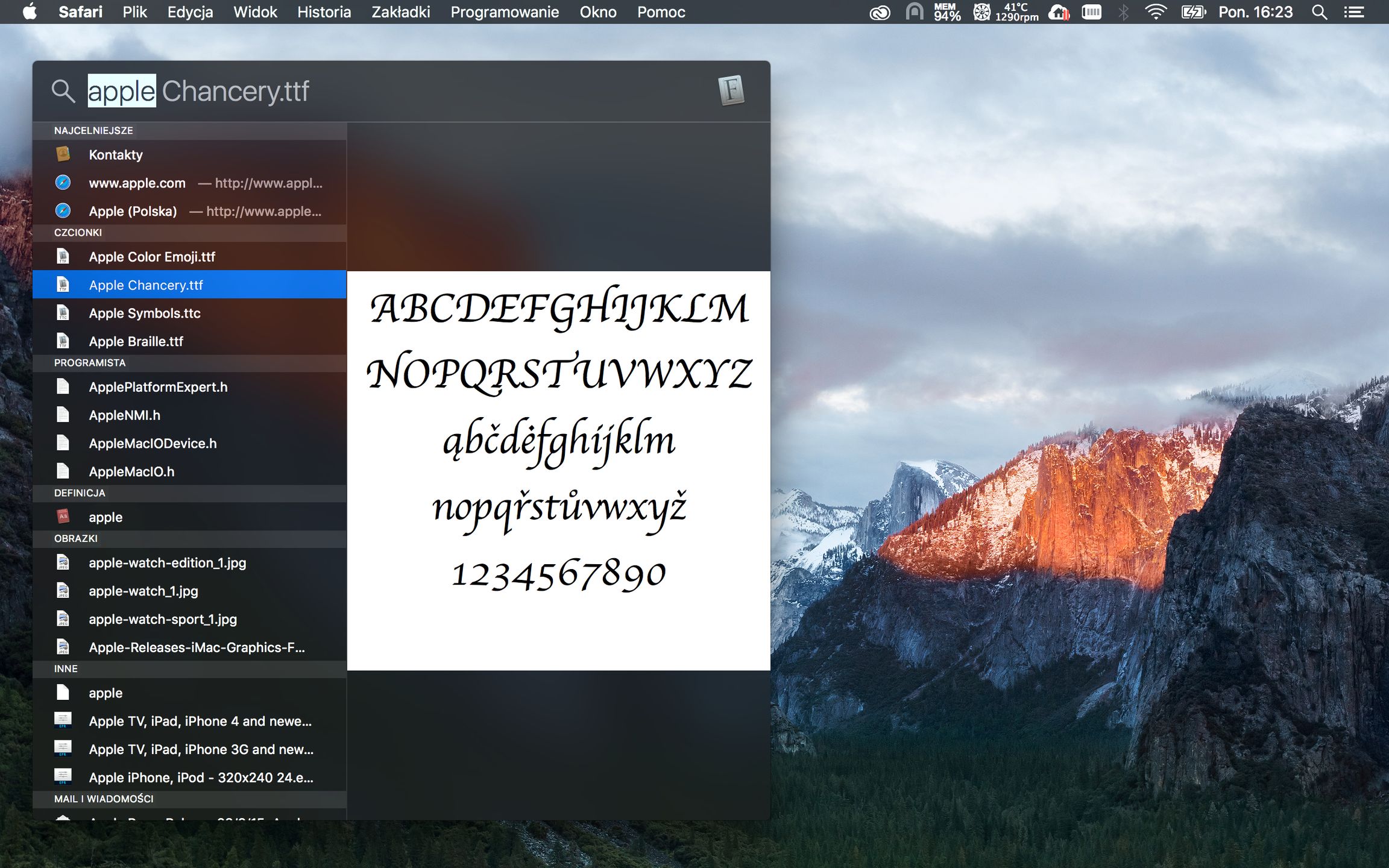Image resolution: width=1389 pixels, height=868 pixels.
Task: Click the Font Book icon in search field
Action: 731,90
